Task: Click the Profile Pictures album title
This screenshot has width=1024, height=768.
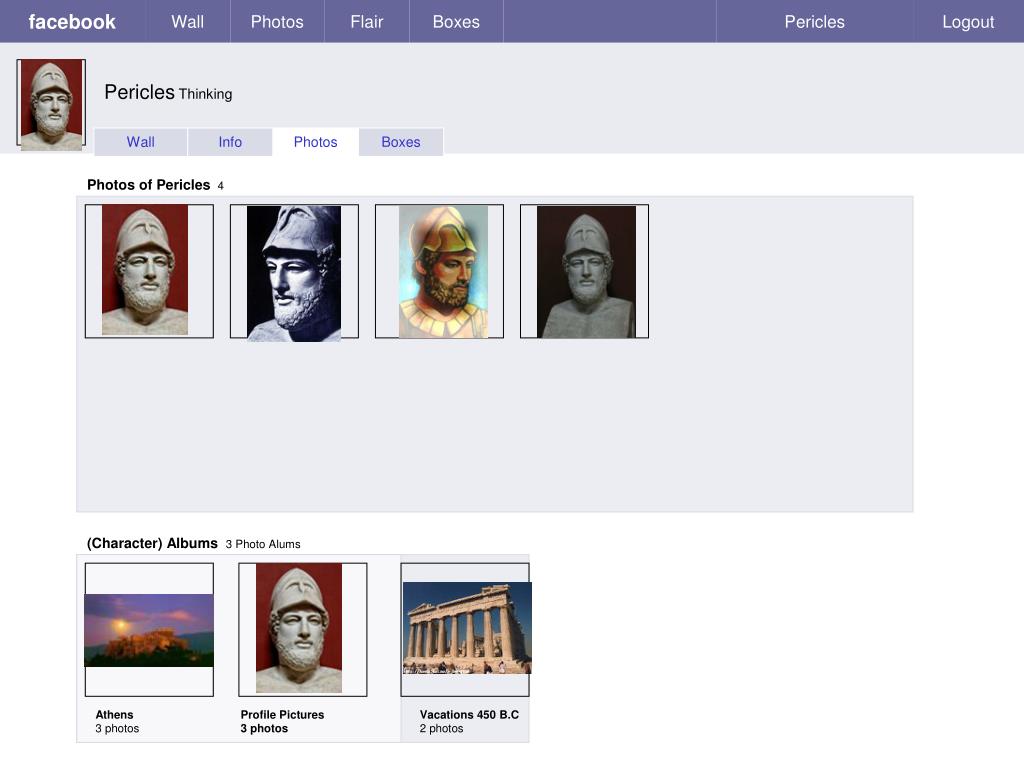Action: coord(282,714)
